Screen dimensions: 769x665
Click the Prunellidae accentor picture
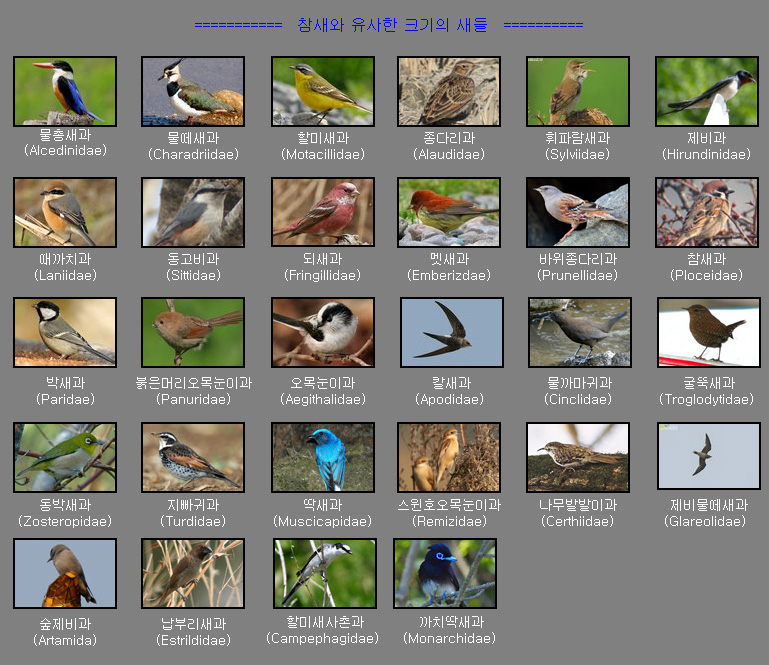pos(578,212)
